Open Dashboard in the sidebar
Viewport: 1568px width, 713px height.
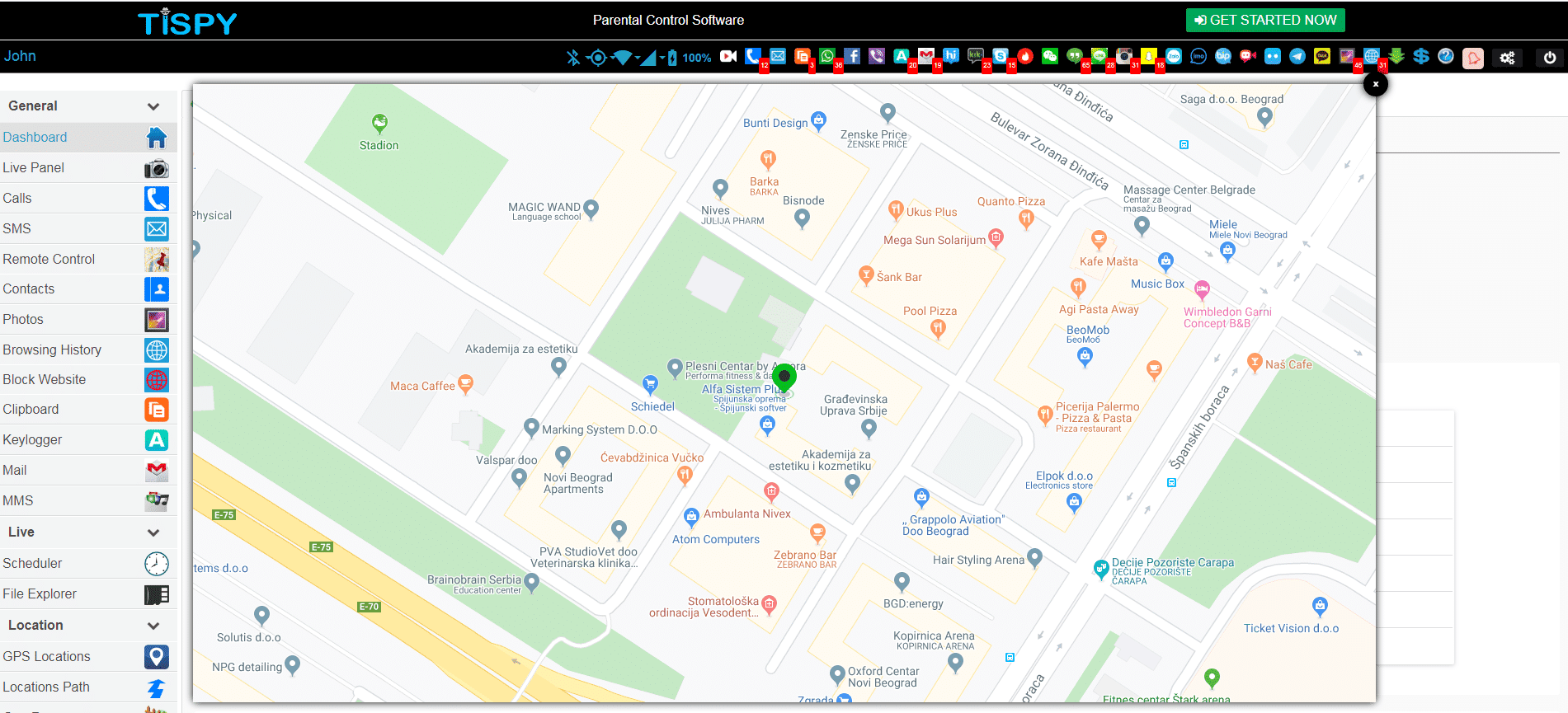88,138
